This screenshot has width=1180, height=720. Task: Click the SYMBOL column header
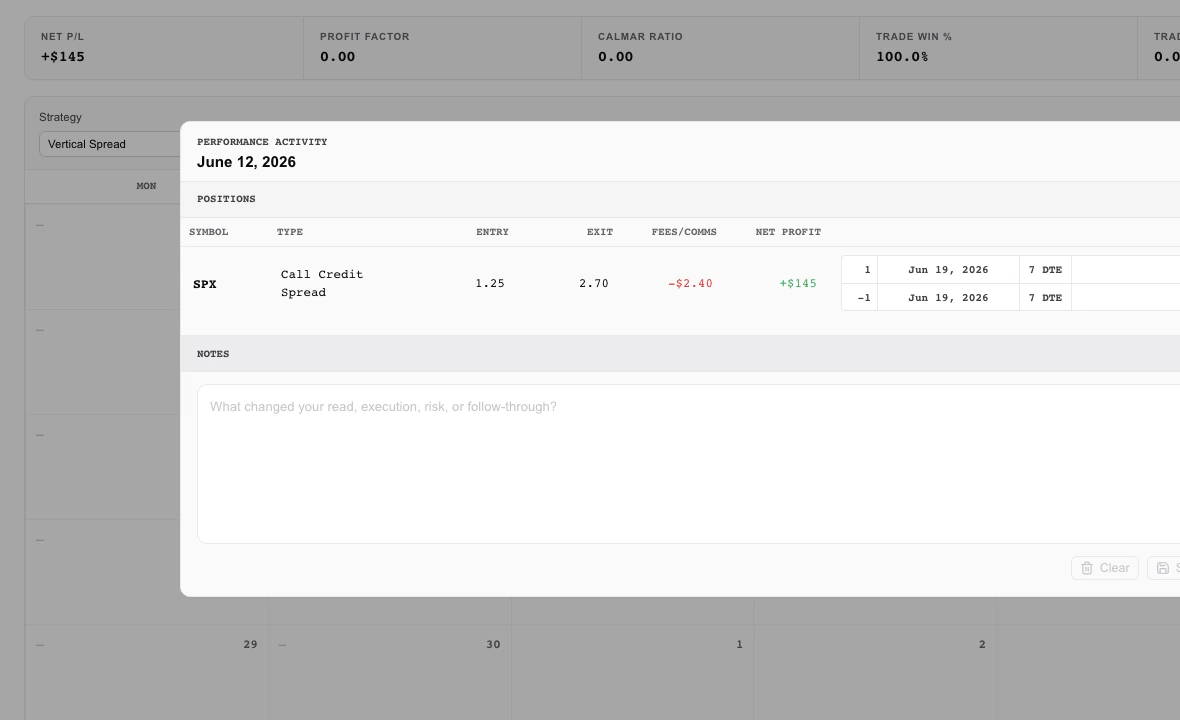pyautogui.click(x=208, y=232)
